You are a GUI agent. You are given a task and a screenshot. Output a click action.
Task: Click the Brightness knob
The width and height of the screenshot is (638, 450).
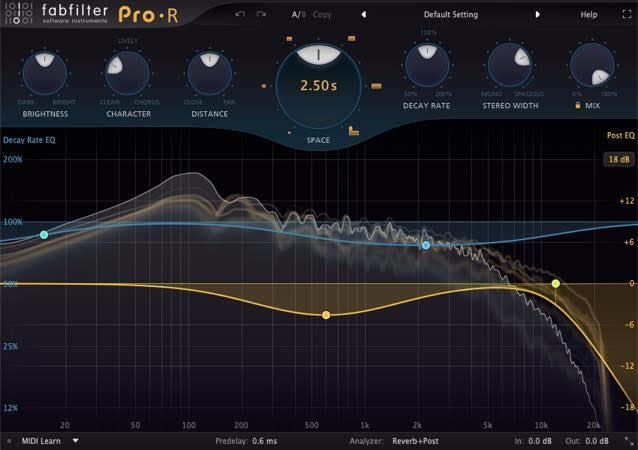pos(44,73)
